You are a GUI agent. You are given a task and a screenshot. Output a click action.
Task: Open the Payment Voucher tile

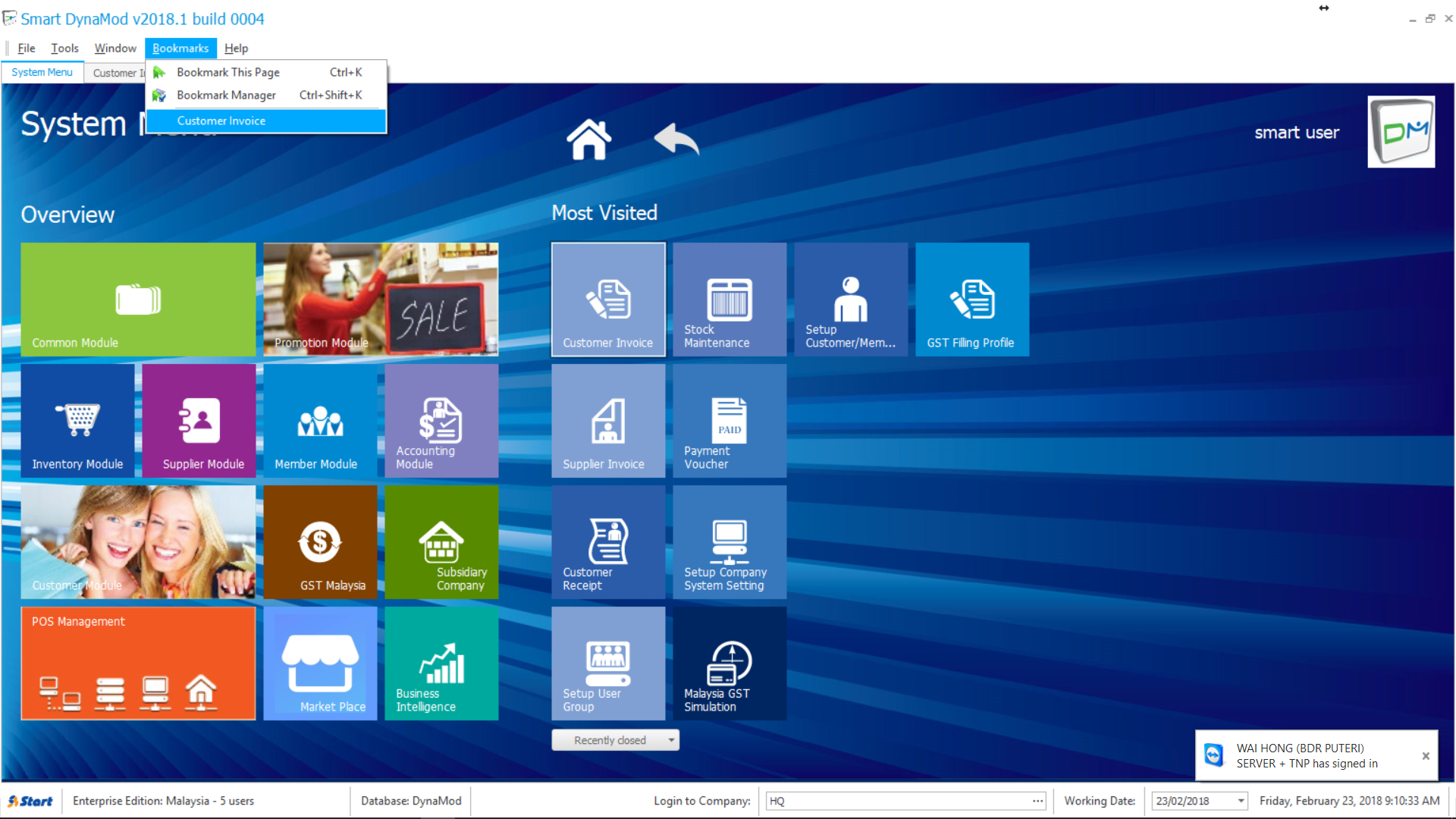point(730,421)
